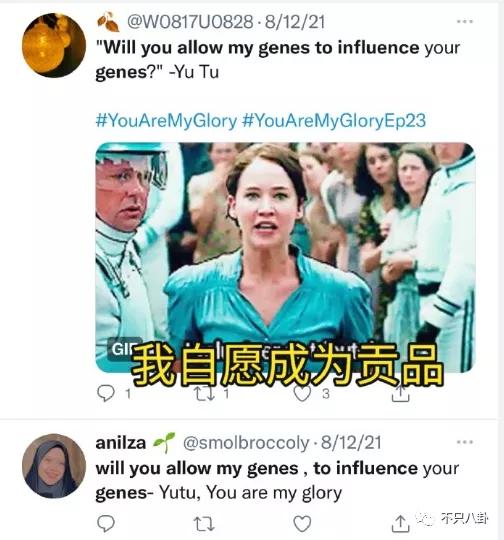The height and width of the screenshot is (540, 504).
Task: Reply to the W0817U0828 tweet
Action: pyautogui.click(x=106, y=394)
